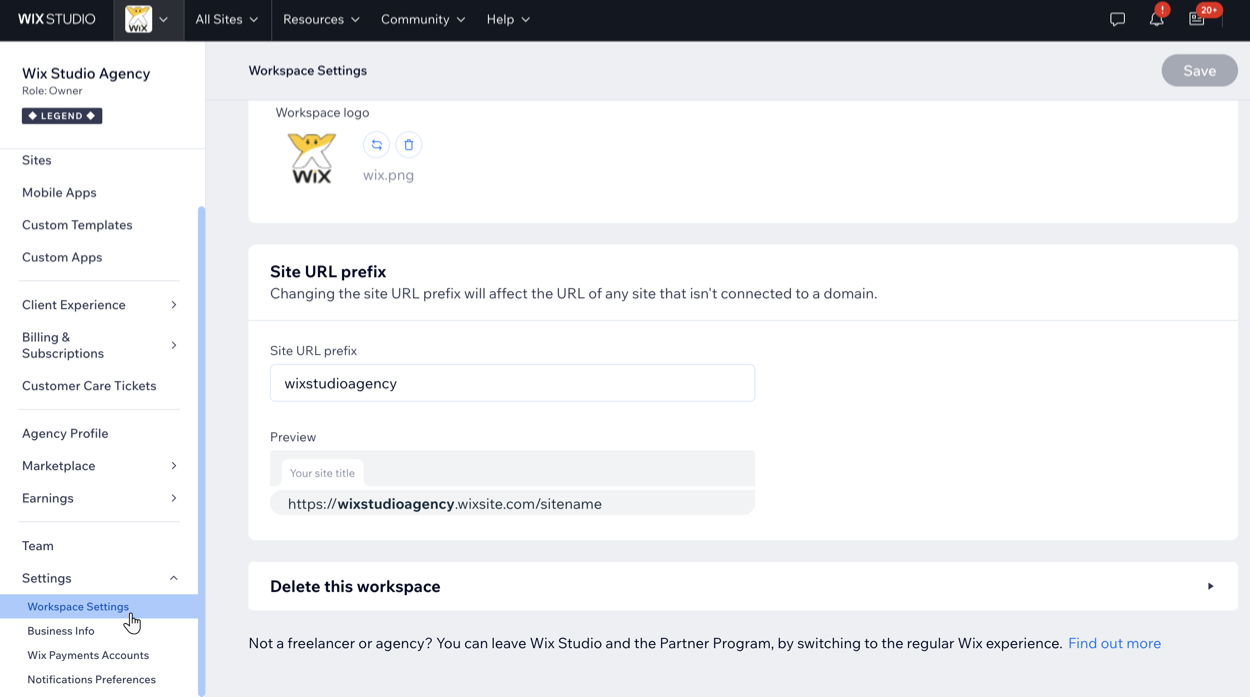Click the sidebar scrollbar

pyautogui.click(x=202, y=450)
